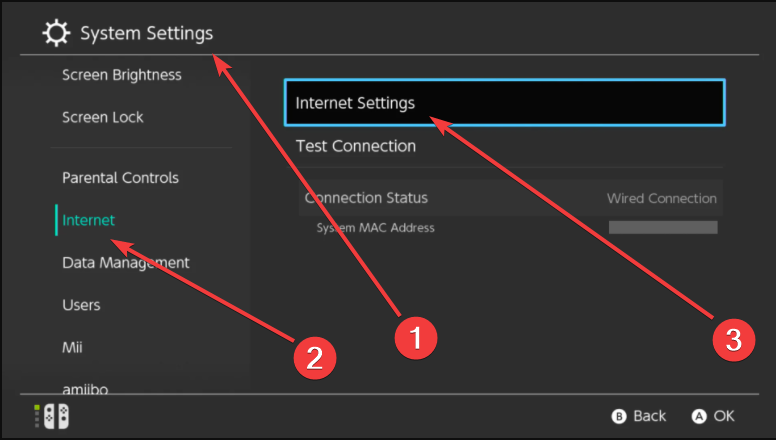Click the System Settings title text
Screen dimensions: 776x440
point(146,33)
